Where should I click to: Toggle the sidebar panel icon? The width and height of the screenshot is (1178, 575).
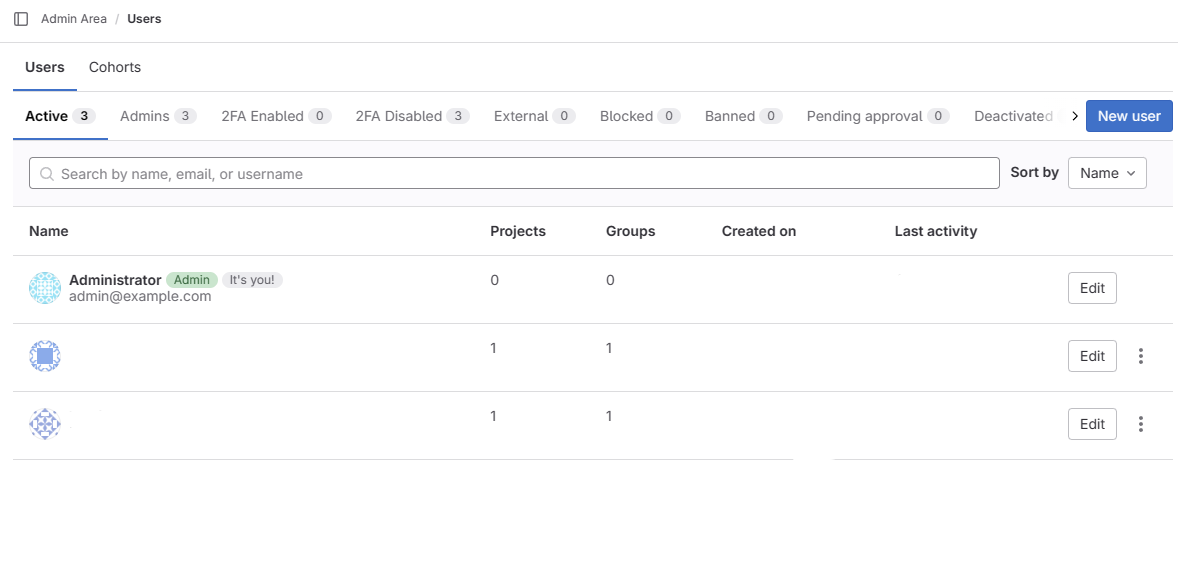(21, 19)
